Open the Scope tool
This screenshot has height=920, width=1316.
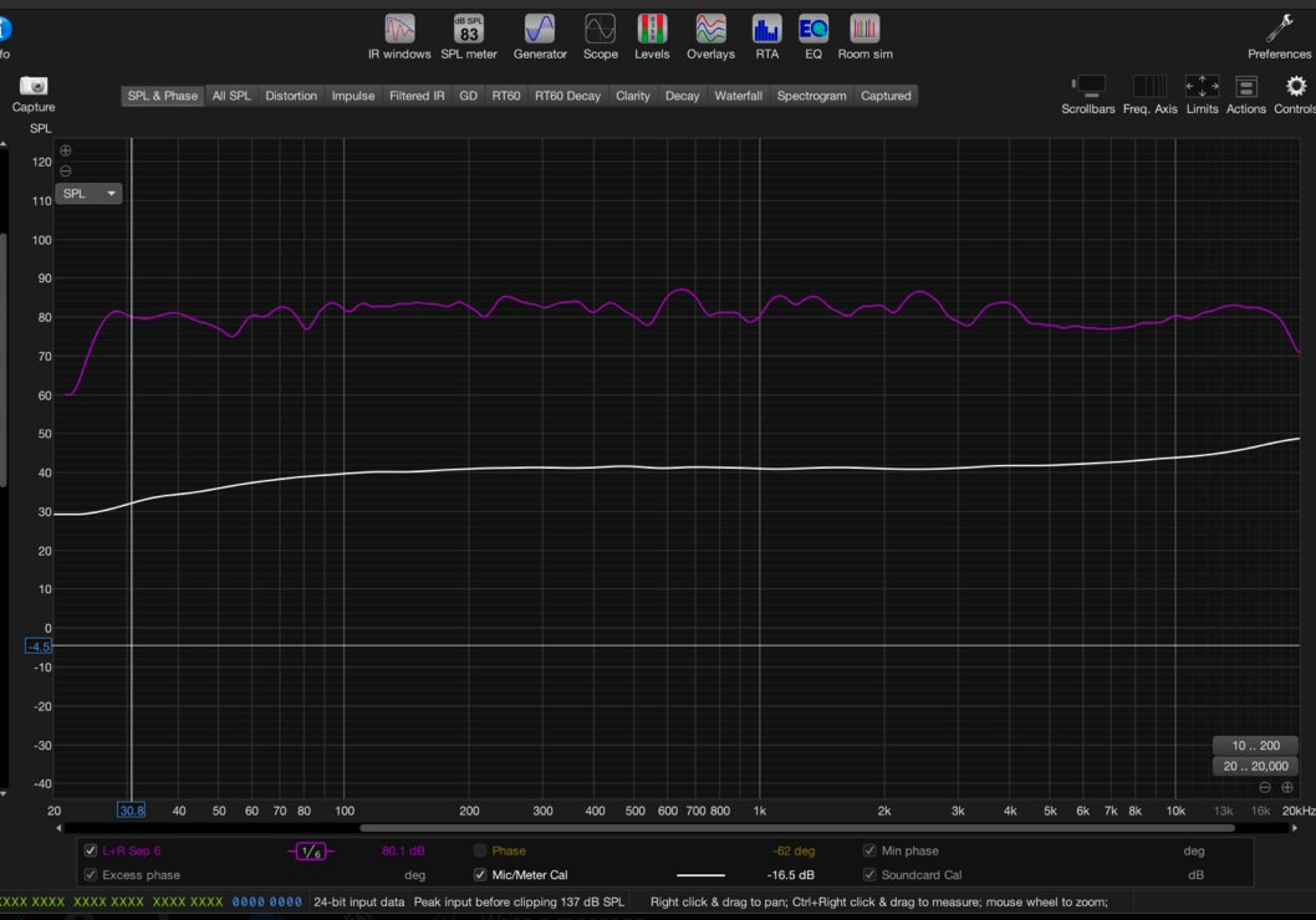pyautogui.click(x=600, y=37)
